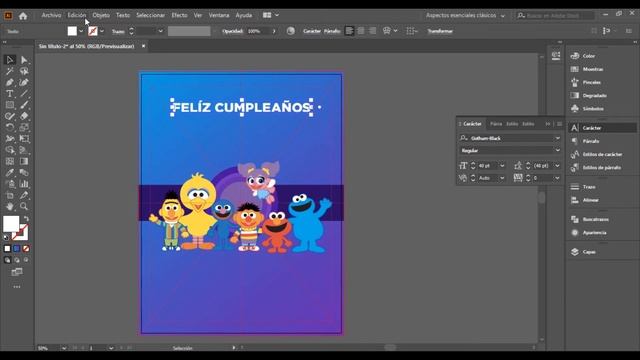Enable Draw Normal mode
The image size is (640, 360).
pos(7,260)
